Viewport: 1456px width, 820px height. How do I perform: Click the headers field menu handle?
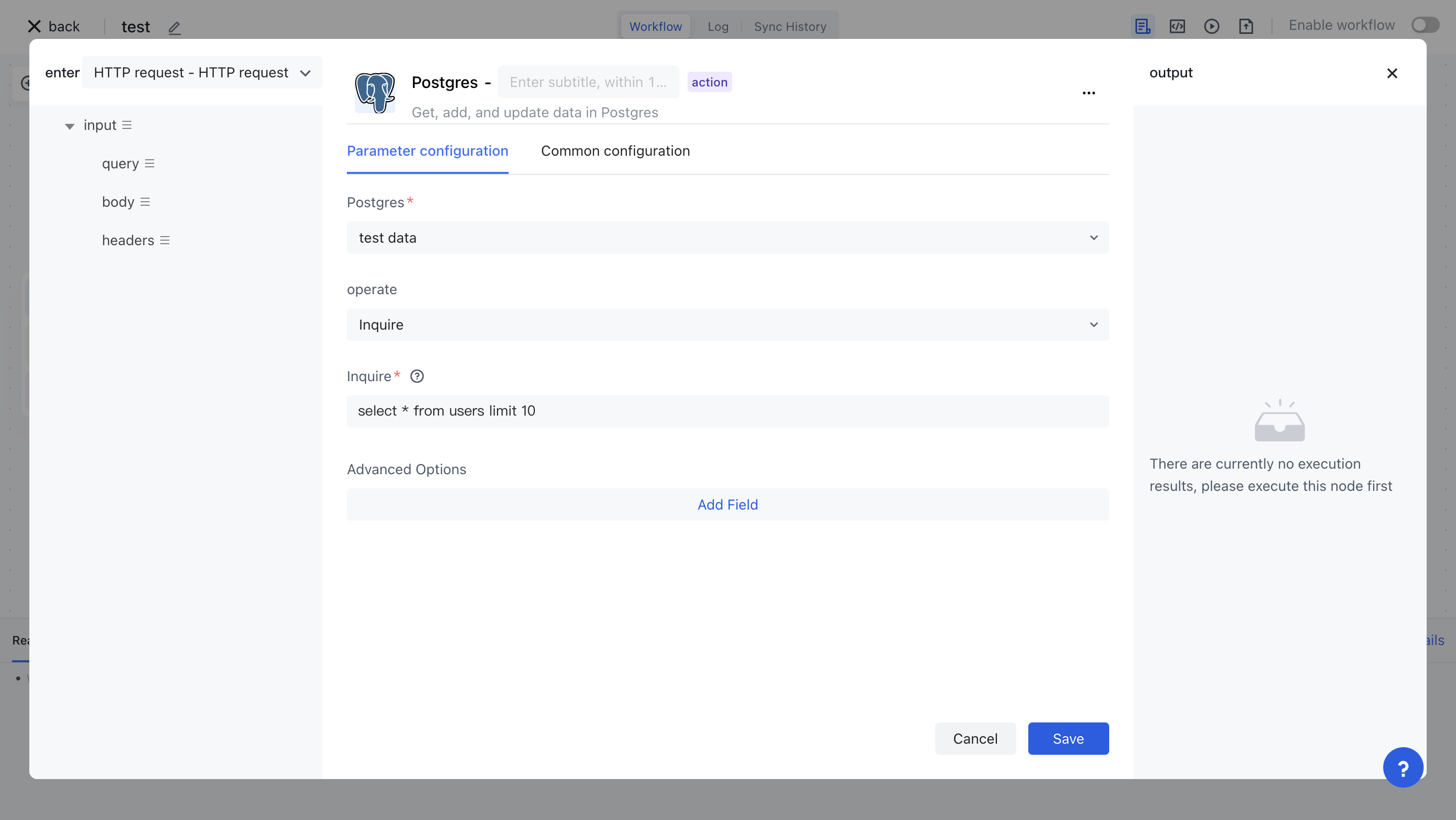point(164,240)
